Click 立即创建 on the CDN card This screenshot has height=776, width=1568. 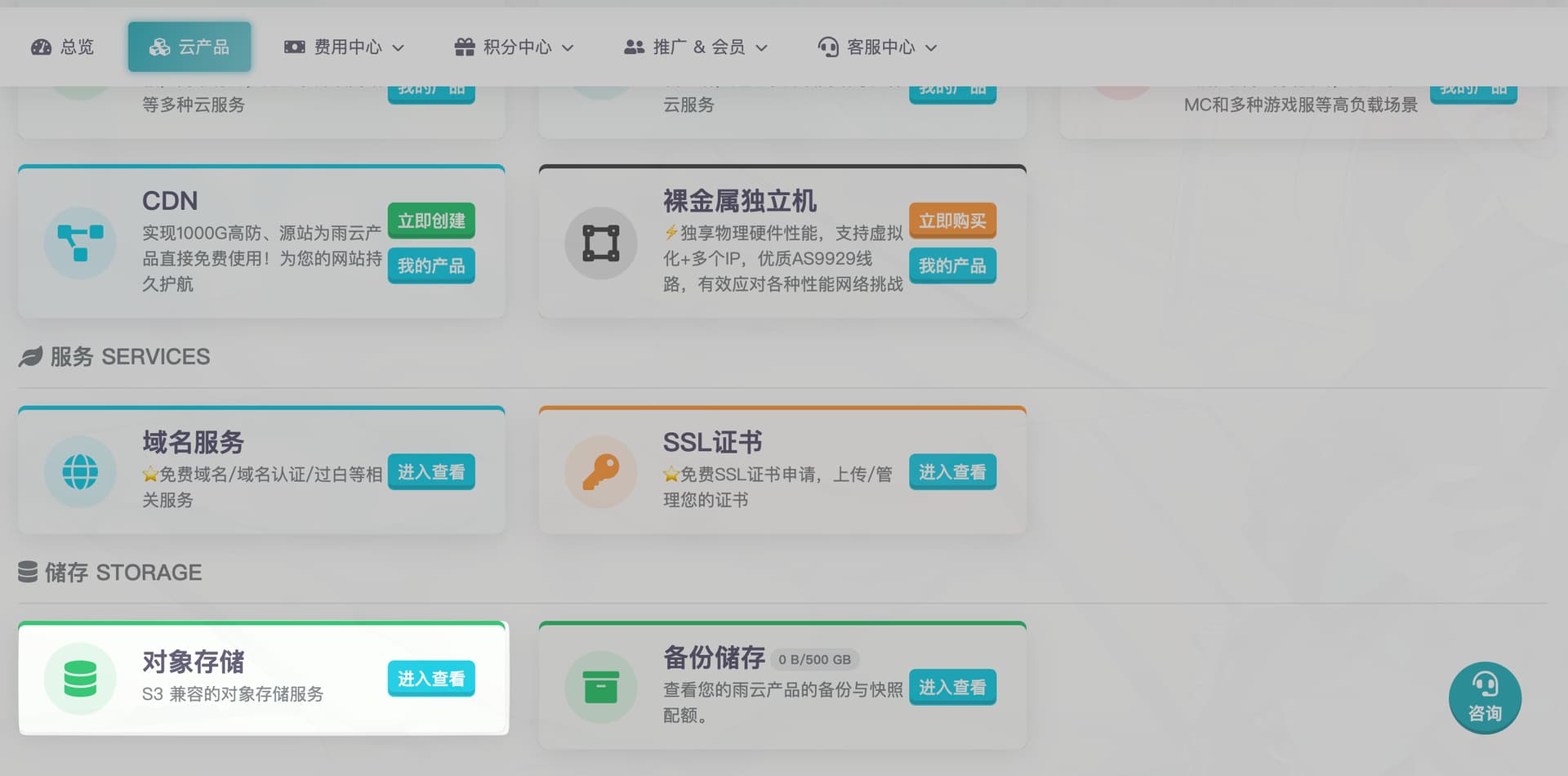click(x=431, y=220)
